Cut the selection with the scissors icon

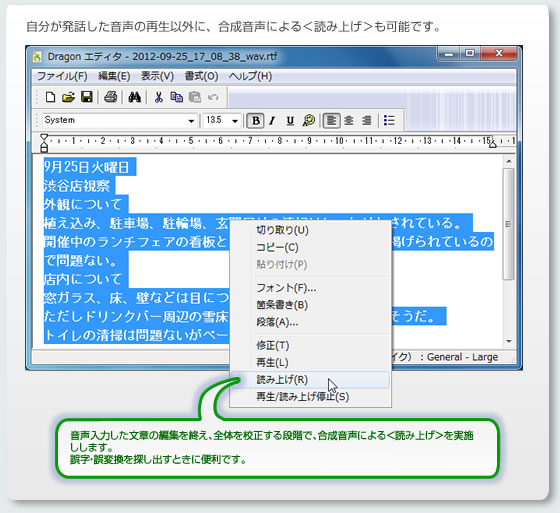(x=159, y=97)
